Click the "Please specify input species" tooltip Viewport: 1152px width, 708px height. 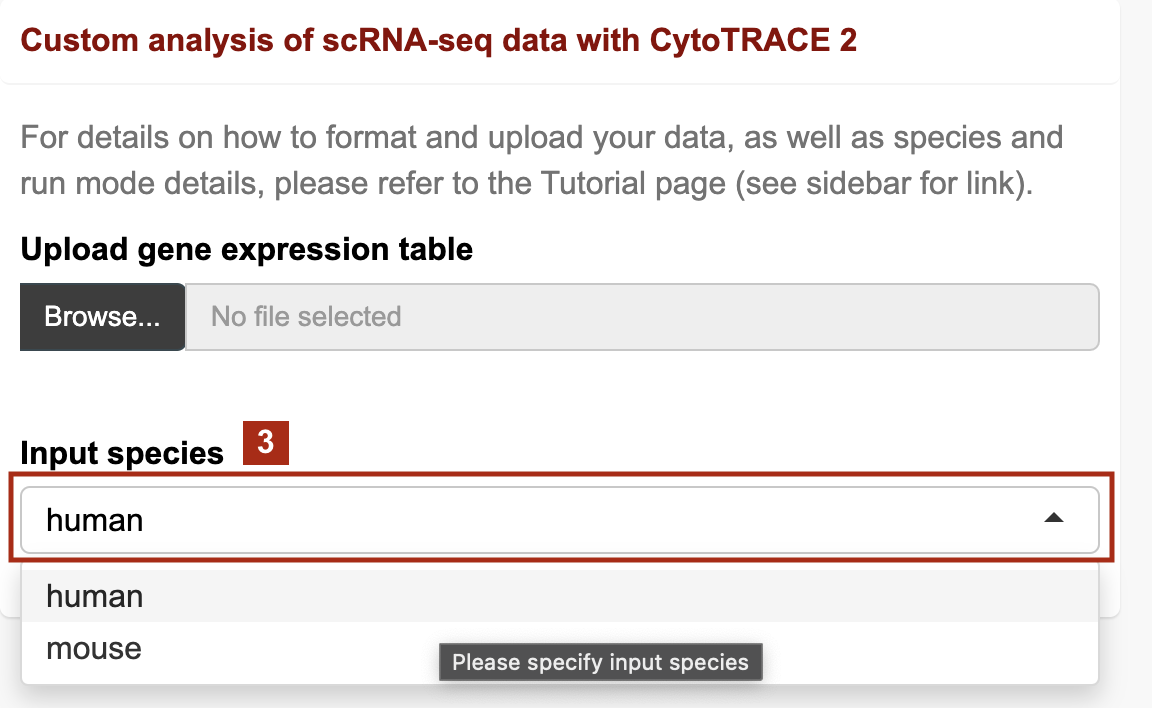(600, 661)
